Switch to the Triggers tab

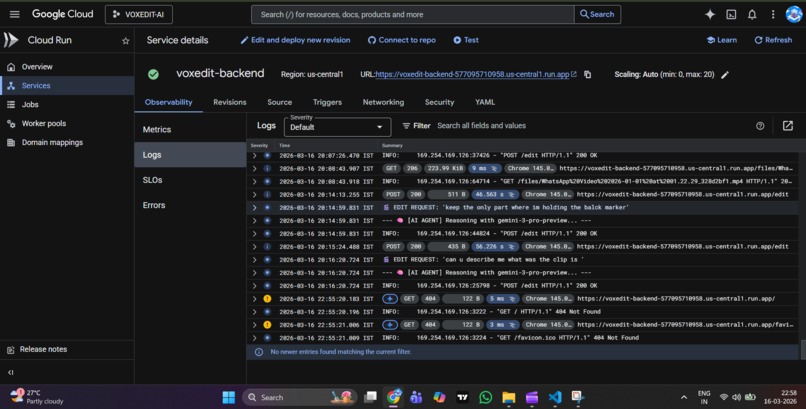(x=327, y=102)
